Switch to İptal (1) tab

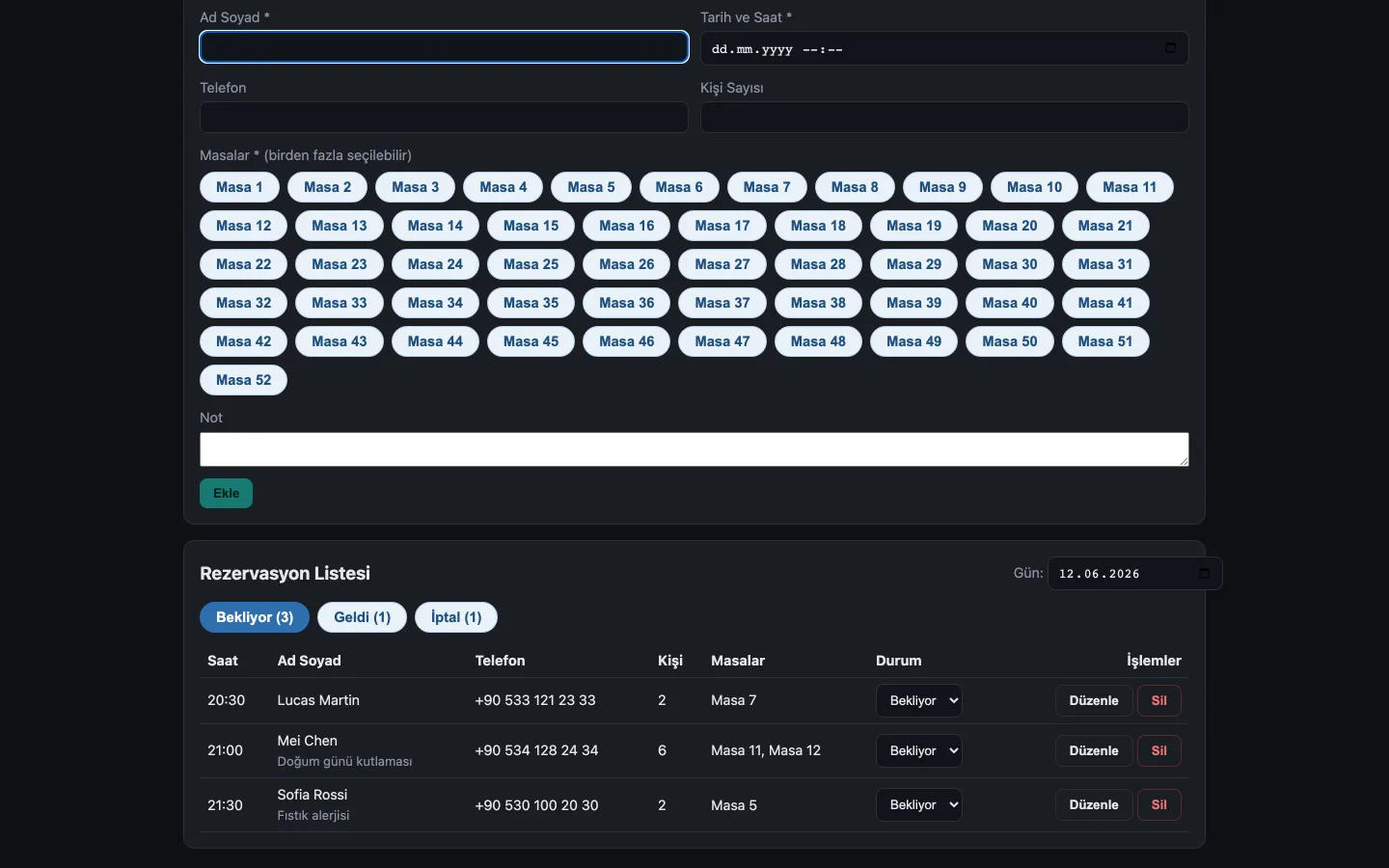tap(456, 617)
